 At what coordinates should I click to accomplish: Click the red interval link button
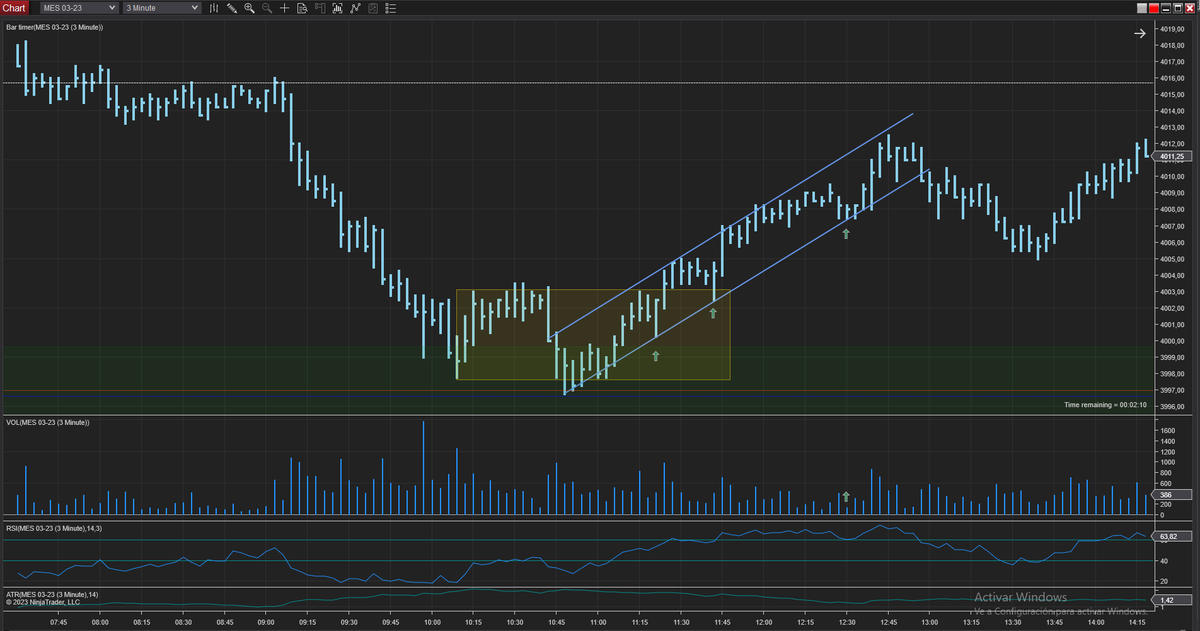coord(1153,7)
